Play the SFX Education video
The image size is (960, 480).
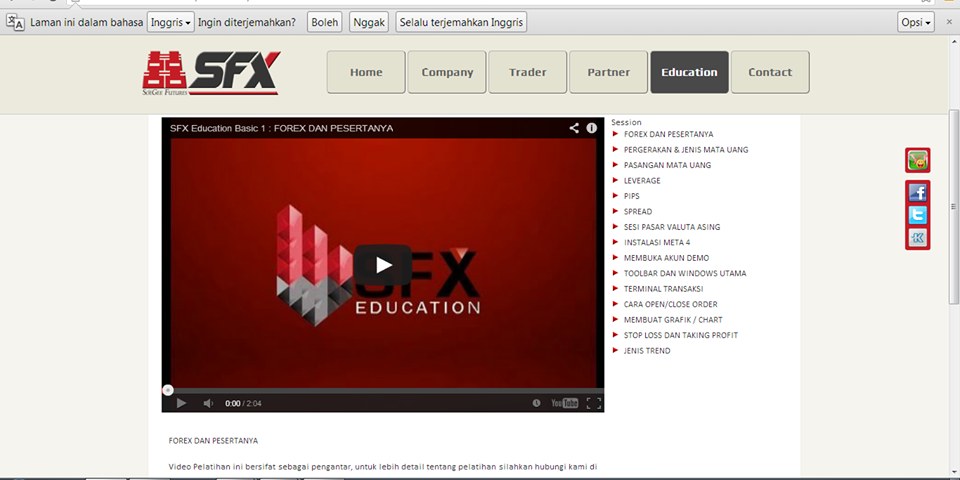coord(383,264)
